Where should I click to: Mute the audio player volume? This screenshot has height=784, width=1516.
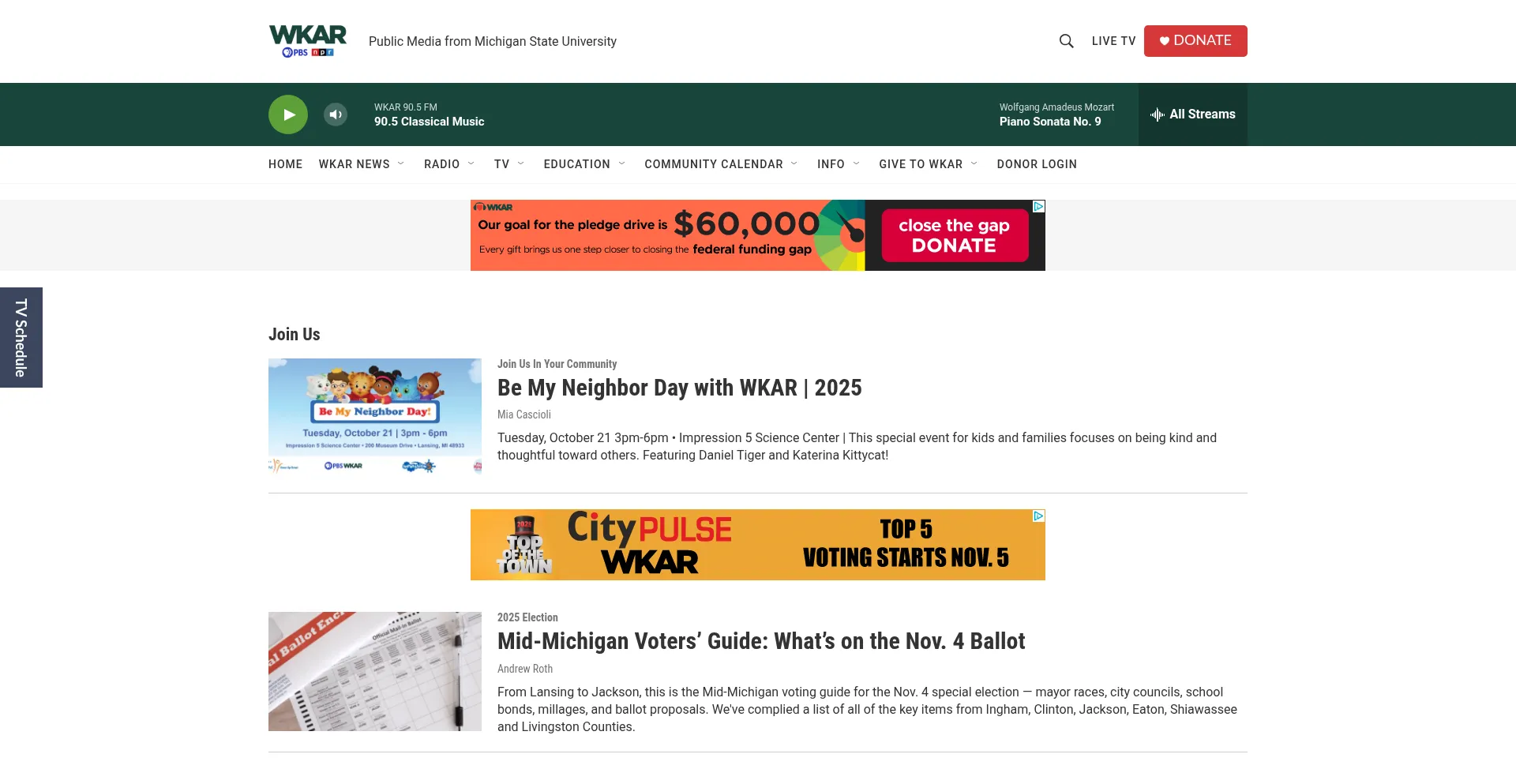pyautogui.click(x=336, y=114)
